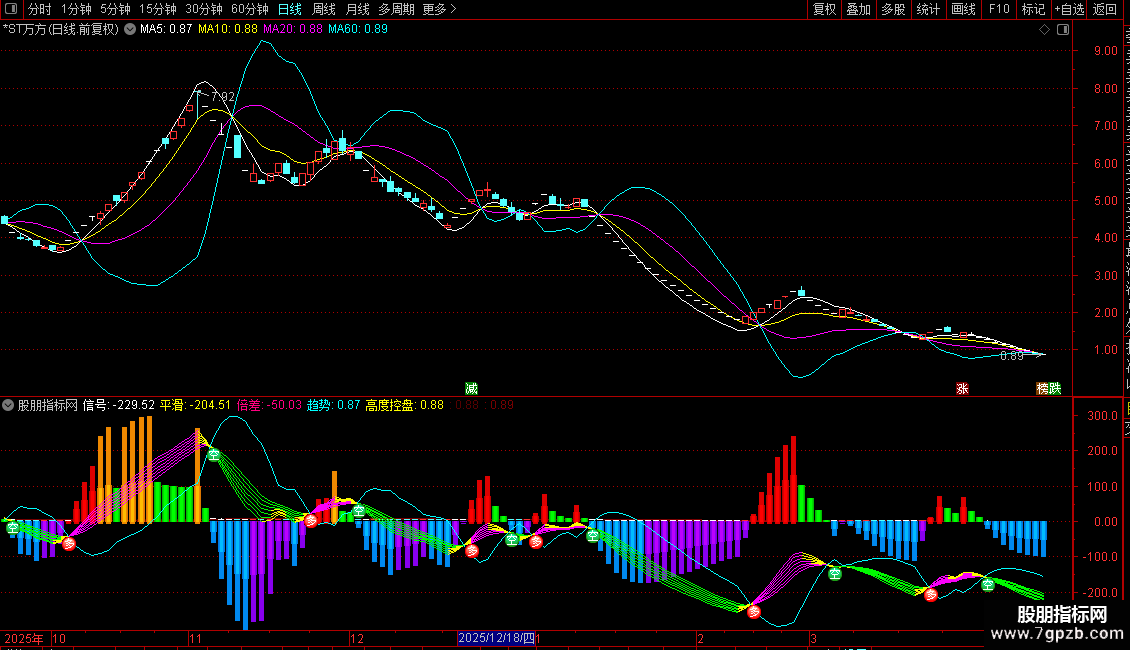The height and width of the screenshot is (650, 1130).
Task: Click the highlighted 2025/12/18 date marker
Action: pos(497,638)
